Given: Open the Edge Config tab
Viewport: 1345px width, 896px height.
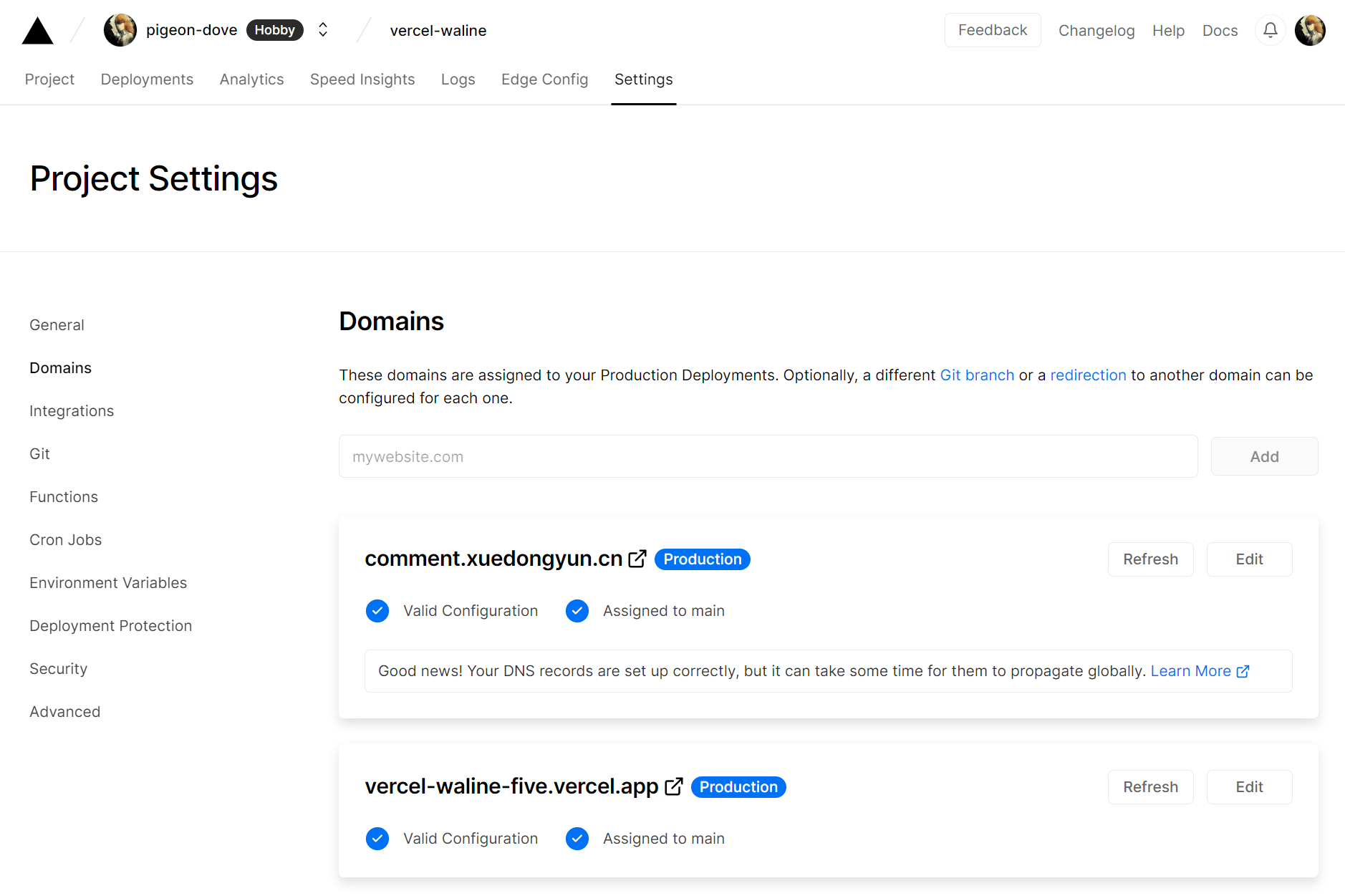Looking at the screenshot, I should tap(544, 80).
